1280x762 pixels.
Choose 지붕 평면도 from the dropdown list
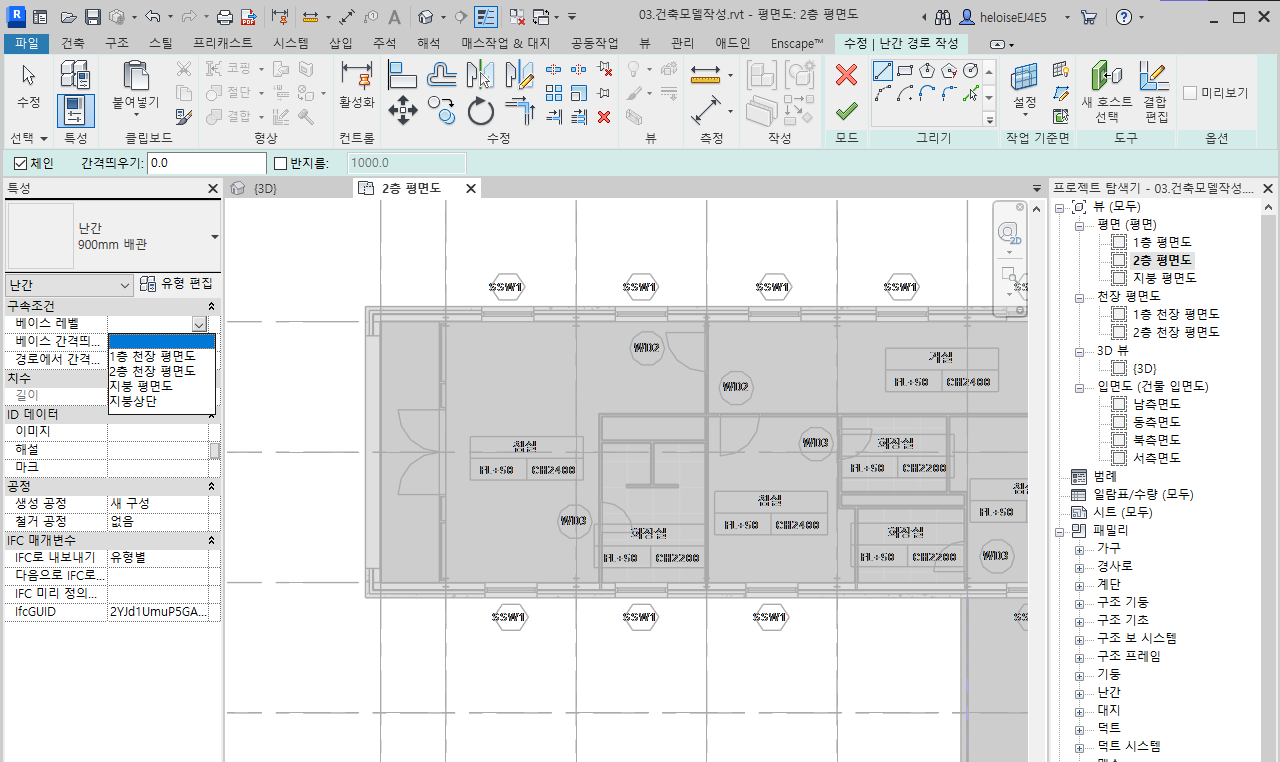point(141,386)
